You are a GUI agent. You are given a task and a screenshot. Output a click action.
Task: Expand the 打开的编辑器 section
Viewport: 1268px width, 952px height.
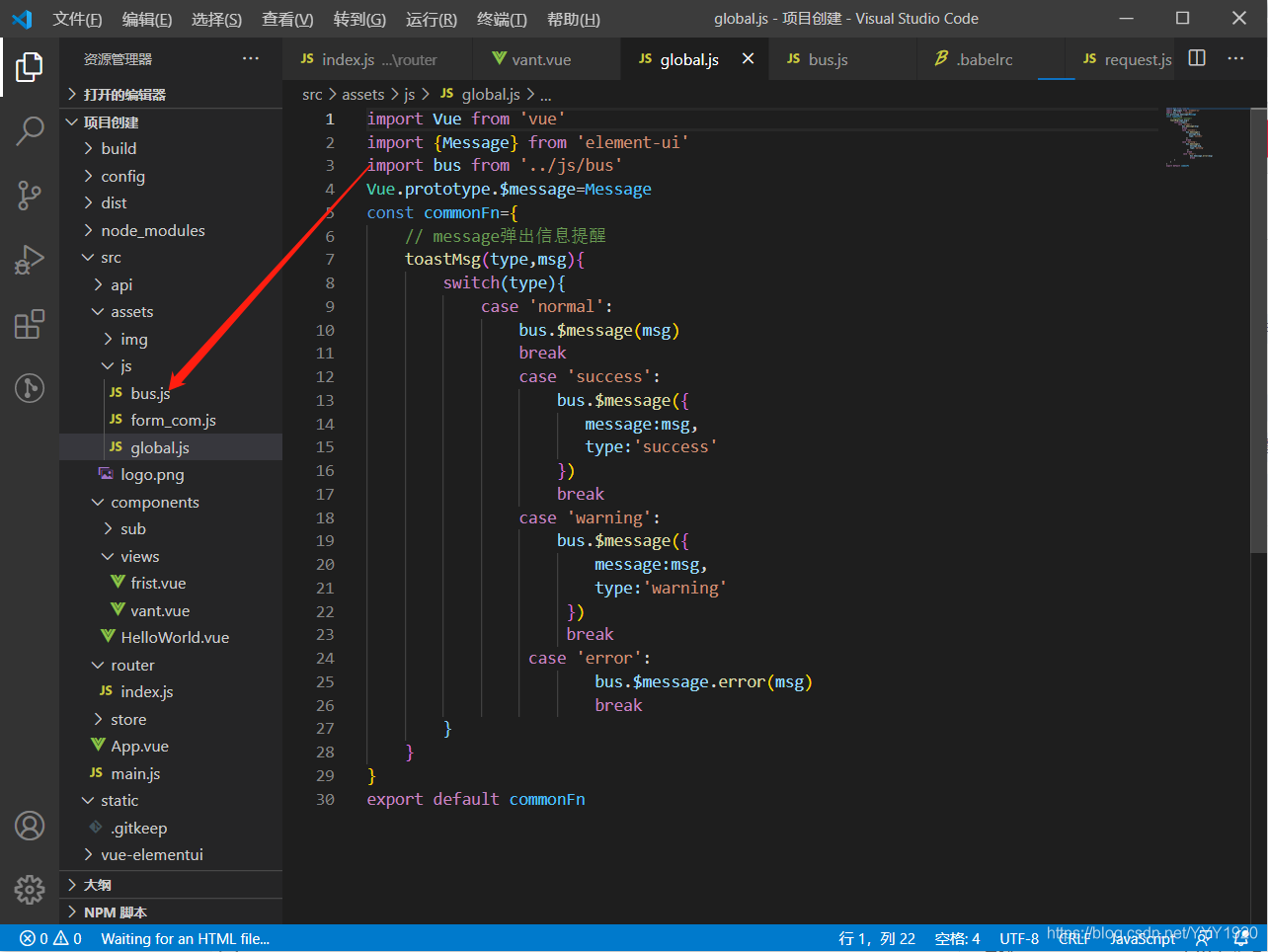pos(171,94)
